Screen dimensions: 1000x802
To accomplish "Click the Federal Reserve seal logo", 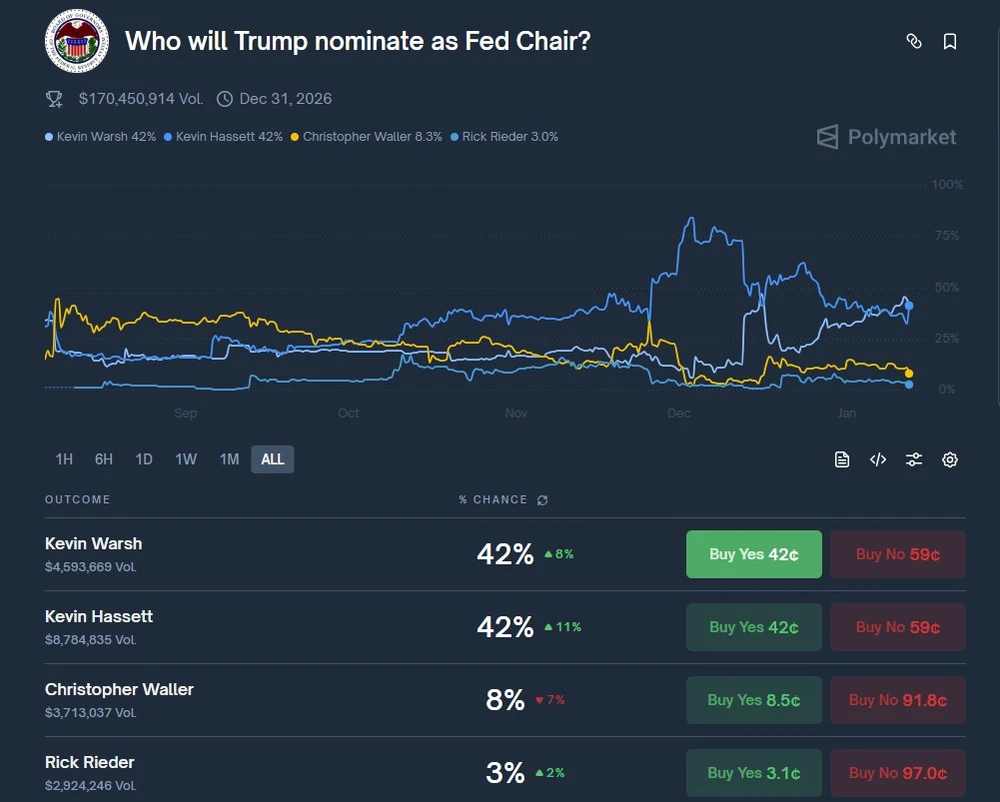I will pyautogui.click(x=76, y=42).
